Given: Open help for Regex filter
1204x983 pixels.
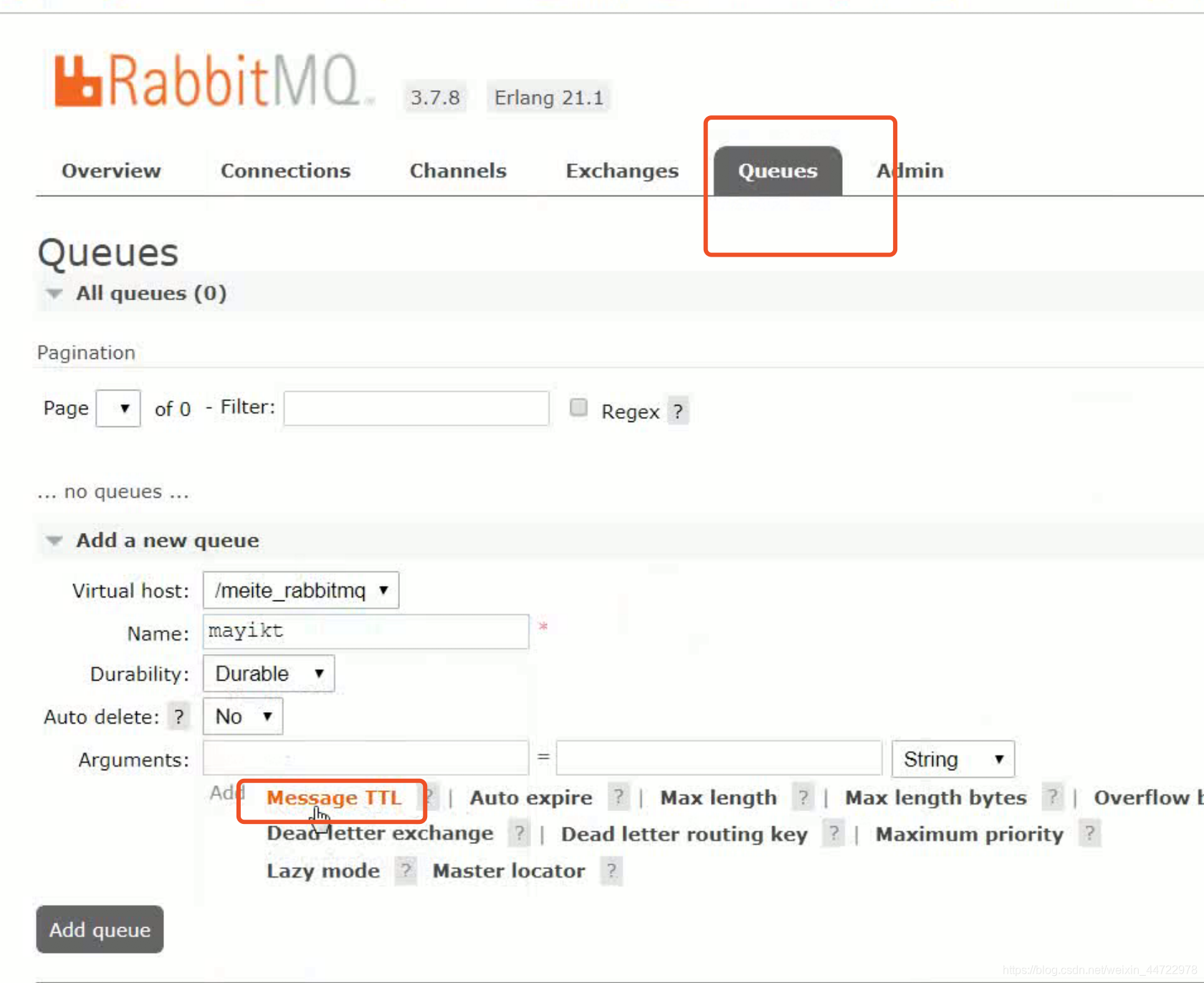Looking at the screenshot, I should point(678,411).
